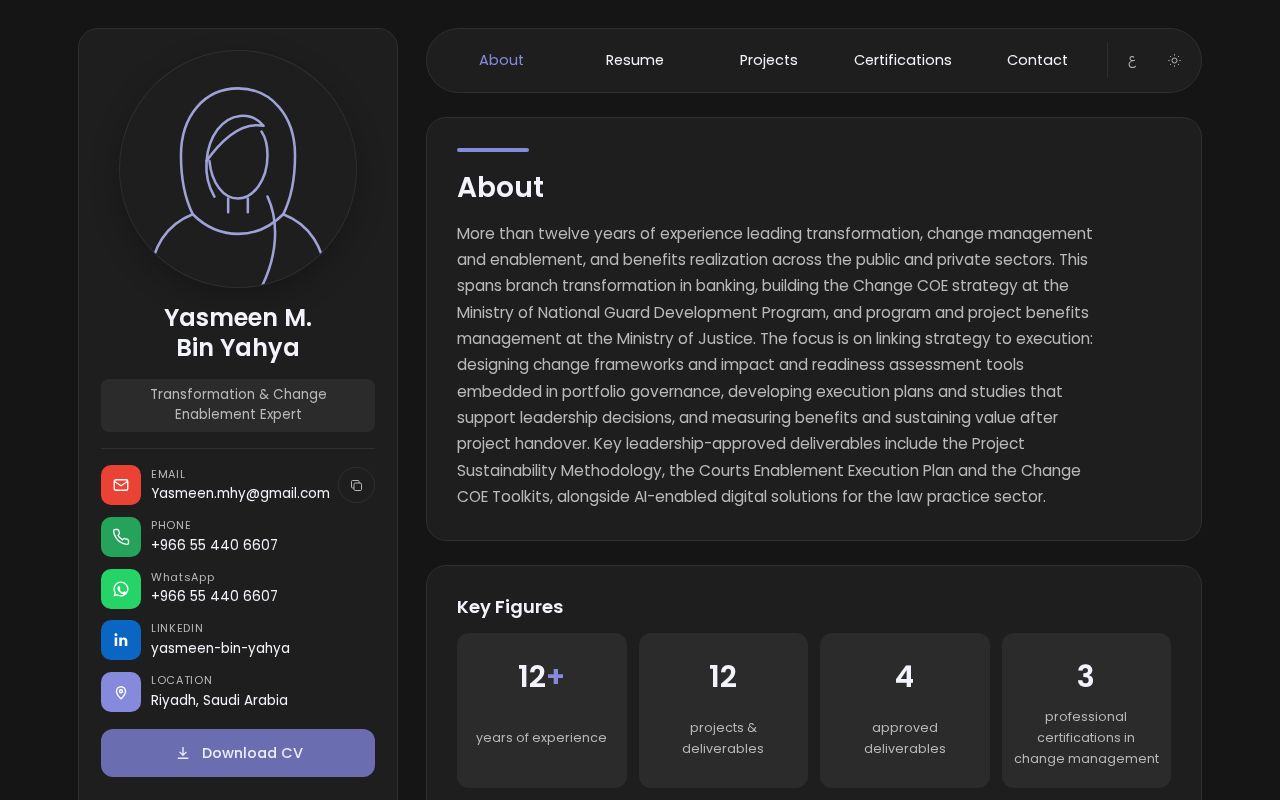1280x800 pixels.
Task: Click the Yasmeen.mhy@gmail.com email link
Action: 240,493
